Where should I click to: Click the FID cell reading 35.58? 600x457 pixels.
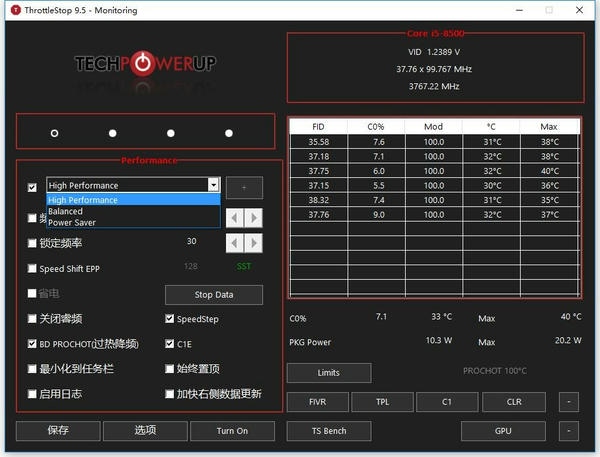(319, 142)
